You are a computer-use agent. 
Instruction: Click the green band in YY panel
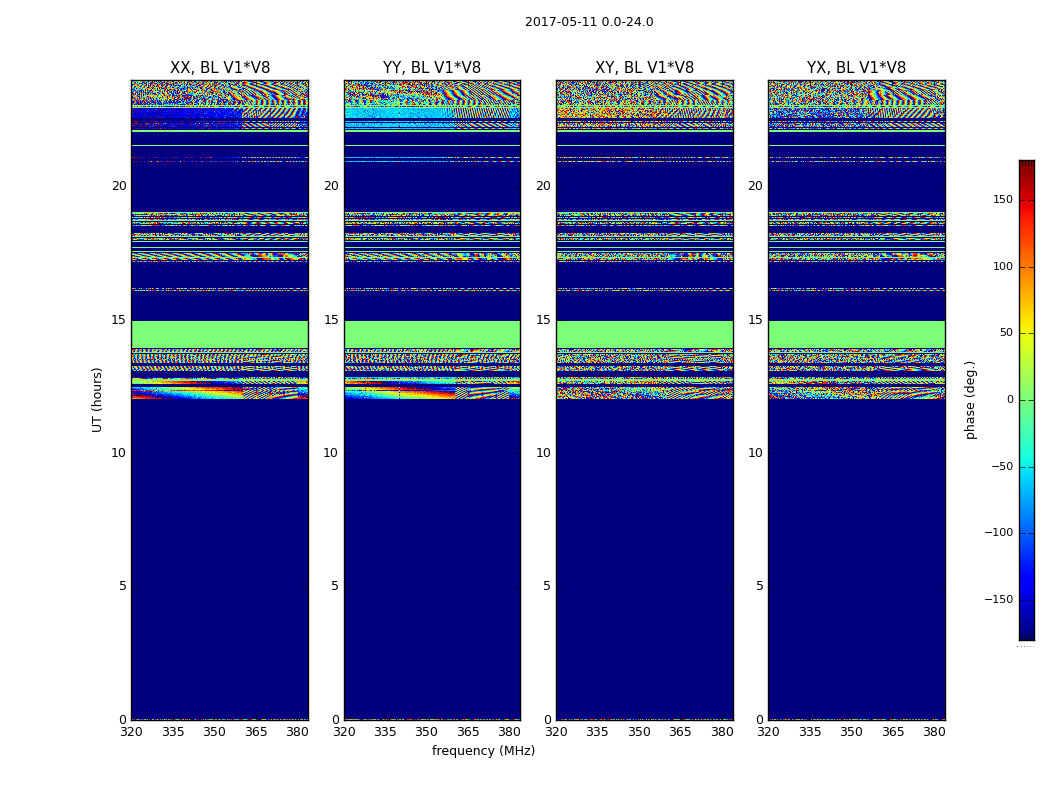432,334
